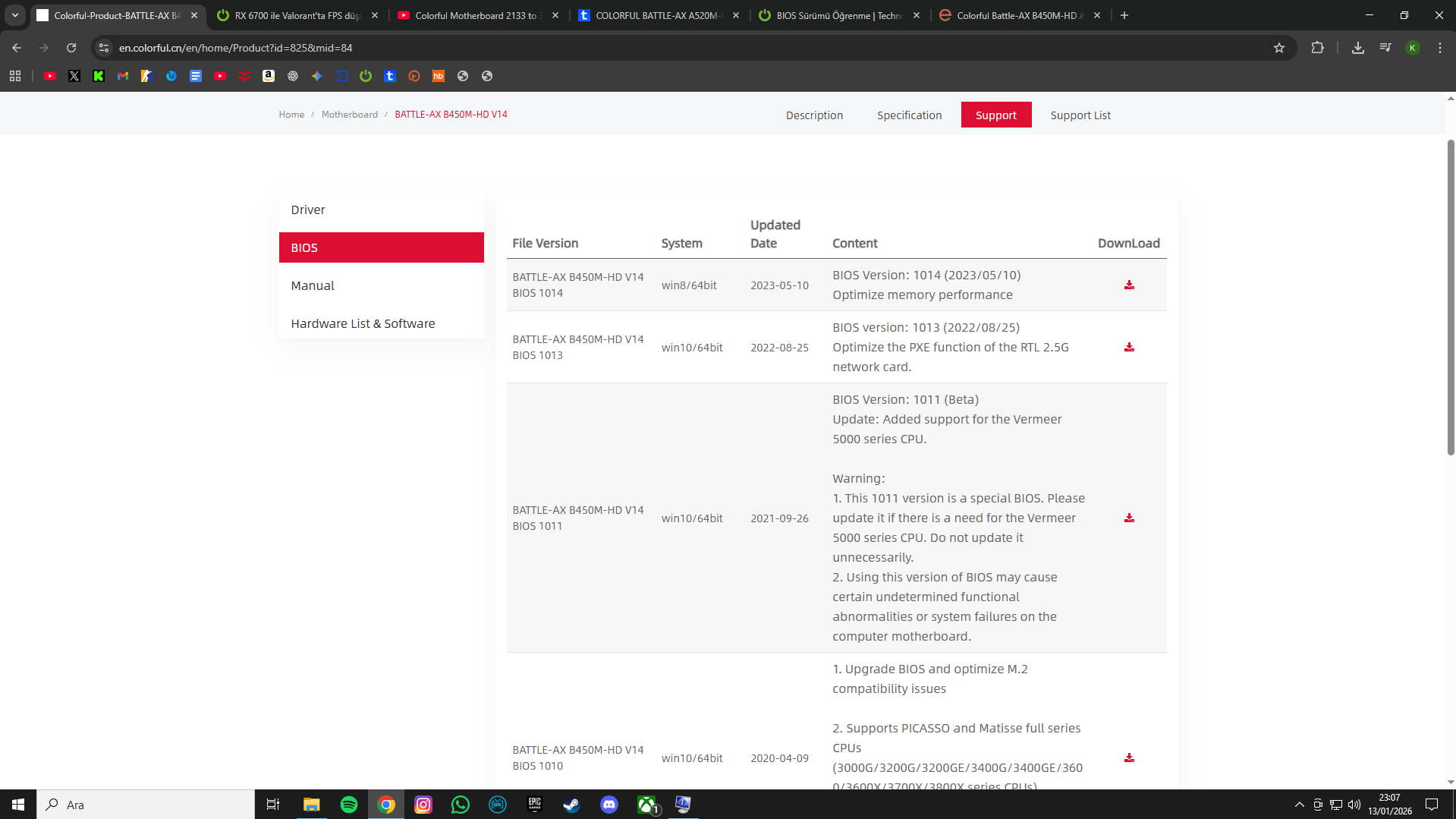This screenshot has width=1456, height=819.
Task: Select Manual in the support sidebar
Action: [382, 285]
